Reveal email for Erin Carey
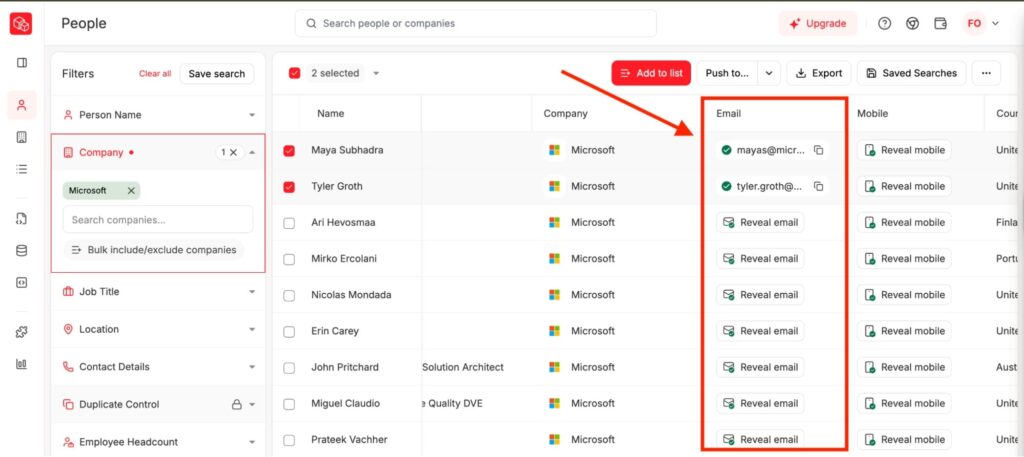Screen dimensions: 1024x457 [760, 331]
